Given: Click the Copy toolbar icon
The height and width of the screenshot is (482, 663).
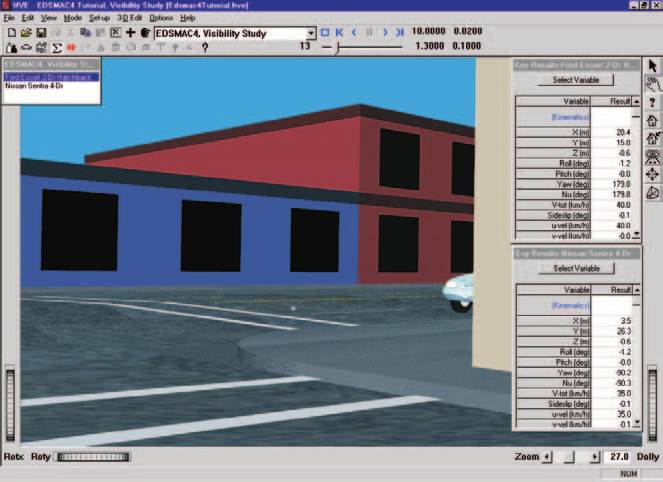Looking at the screenshot, I should pos(85,33).
